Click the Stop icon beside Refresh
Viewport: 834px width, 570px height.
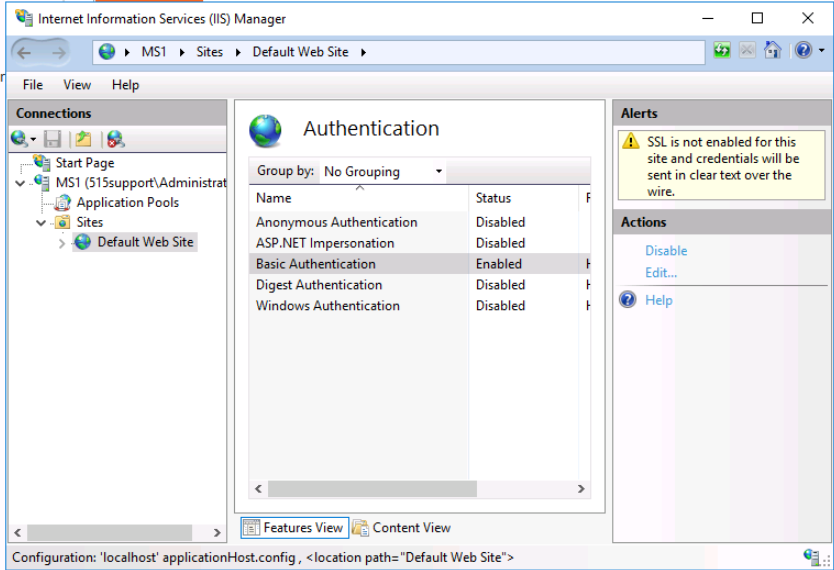click(747, 51)
